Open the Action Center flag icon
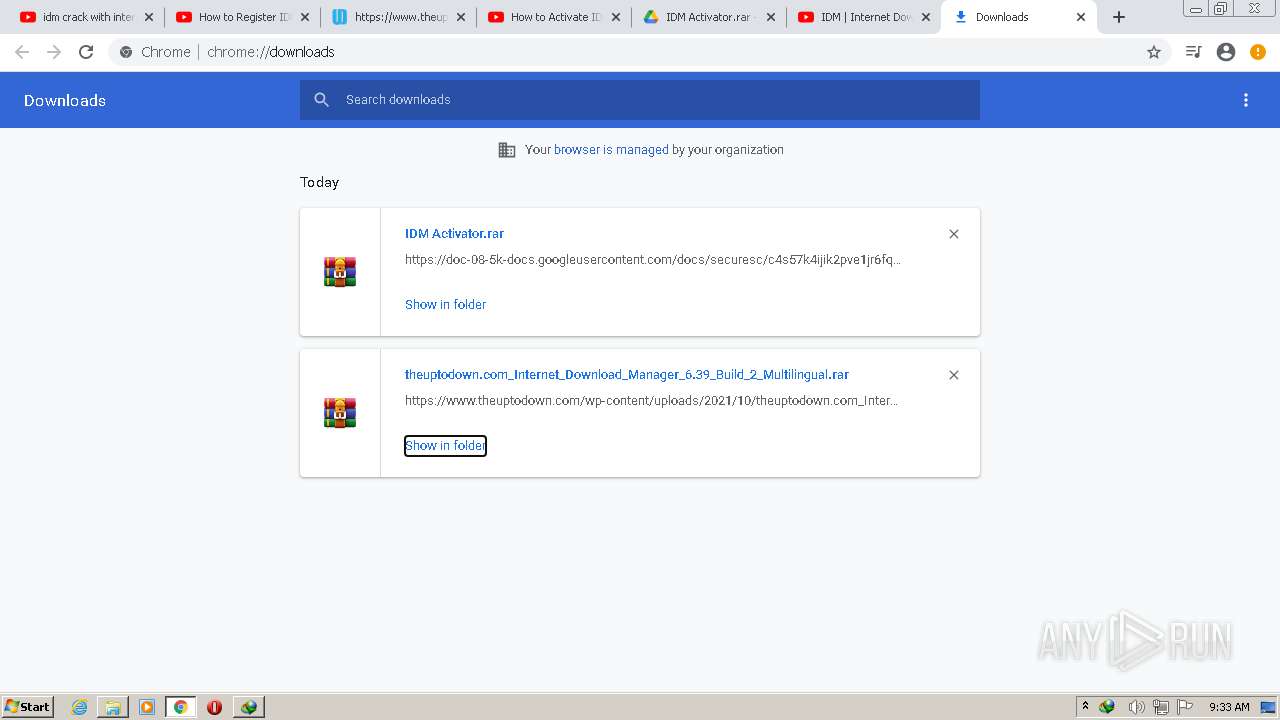Screen dimensions: 1280x720 coord(1185,707)
